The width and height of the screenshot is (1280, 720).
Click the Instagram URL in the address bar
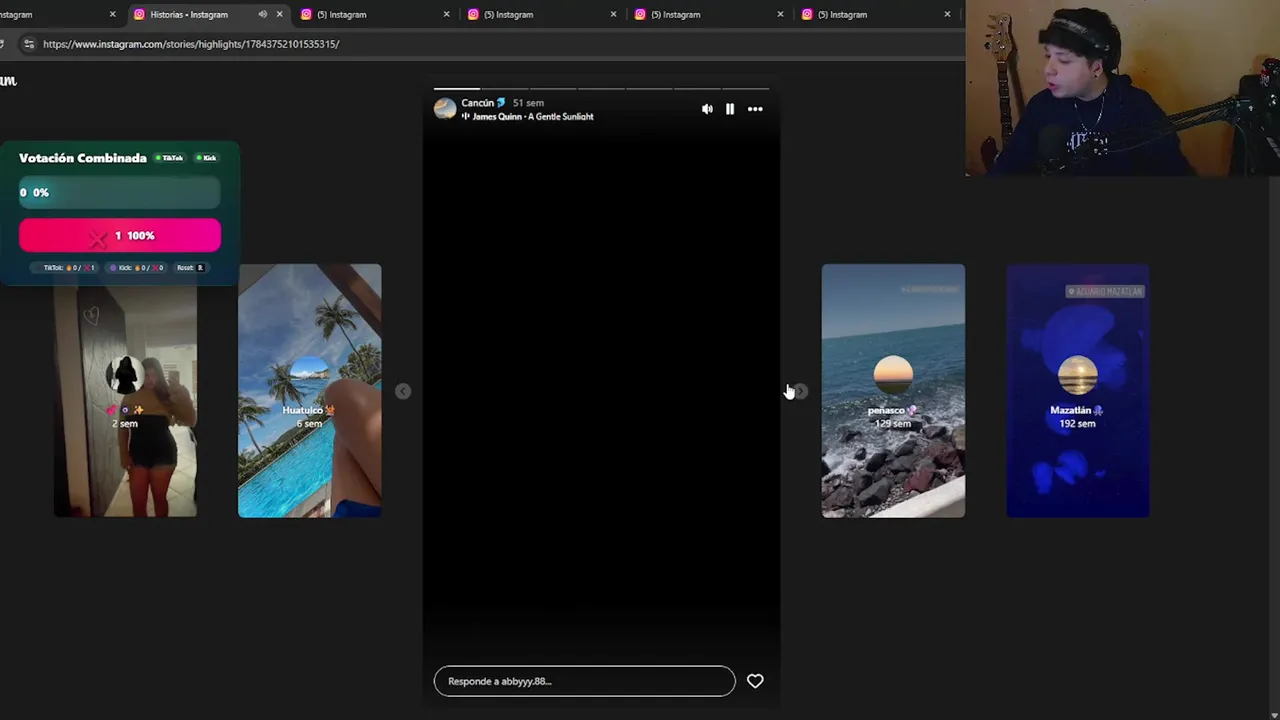coord(191,44)
